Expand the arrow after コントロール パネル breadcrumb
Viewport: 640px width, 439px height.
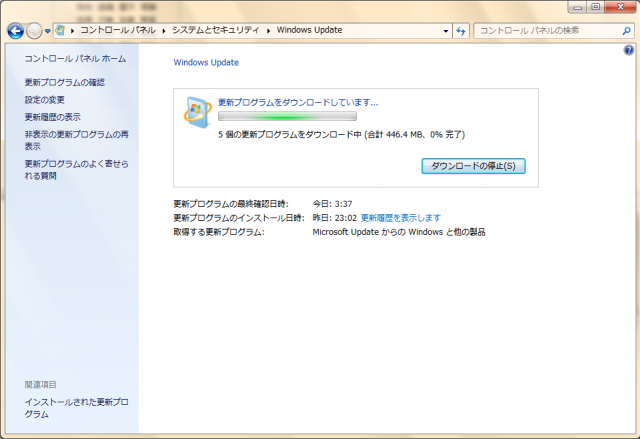pyautogui.click(x=164, y=31)
